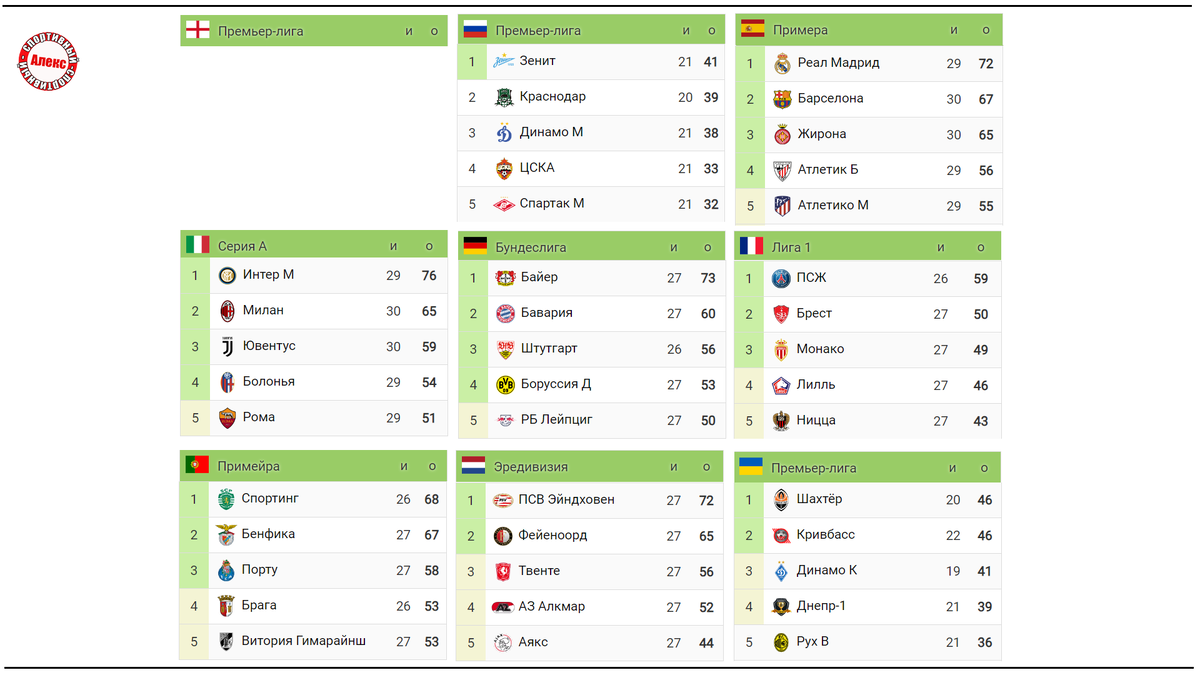Open the Барселона team link
1200x675 pixels.
coord(830,98)
